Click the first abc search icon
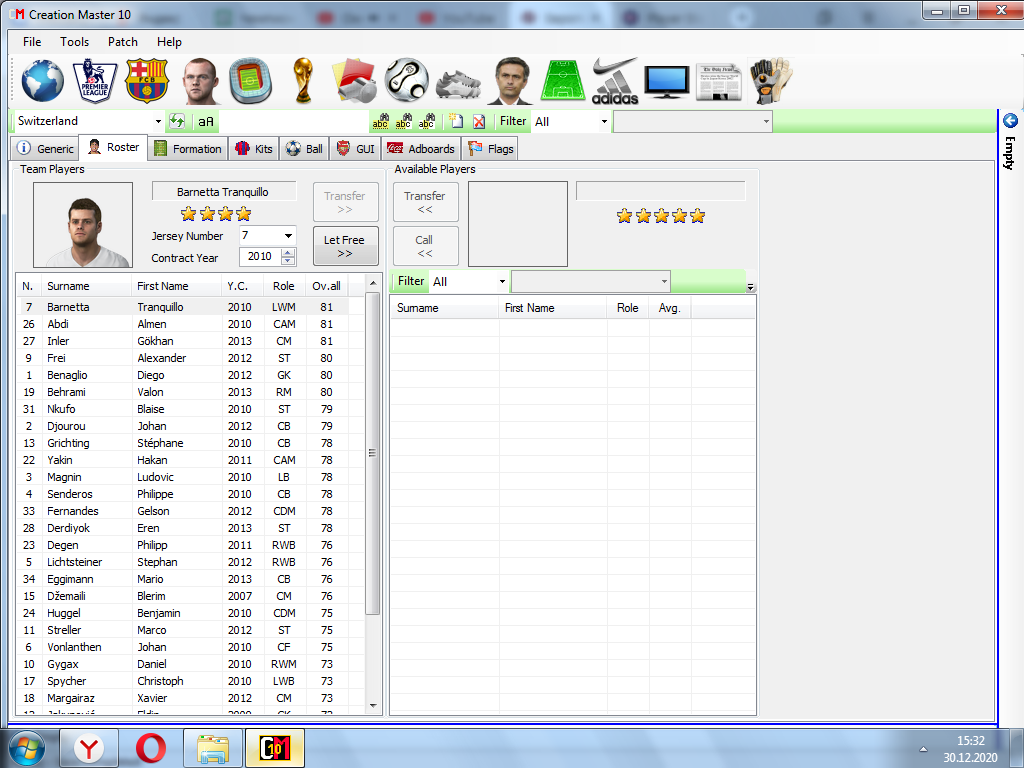 [x=380, y=121]
